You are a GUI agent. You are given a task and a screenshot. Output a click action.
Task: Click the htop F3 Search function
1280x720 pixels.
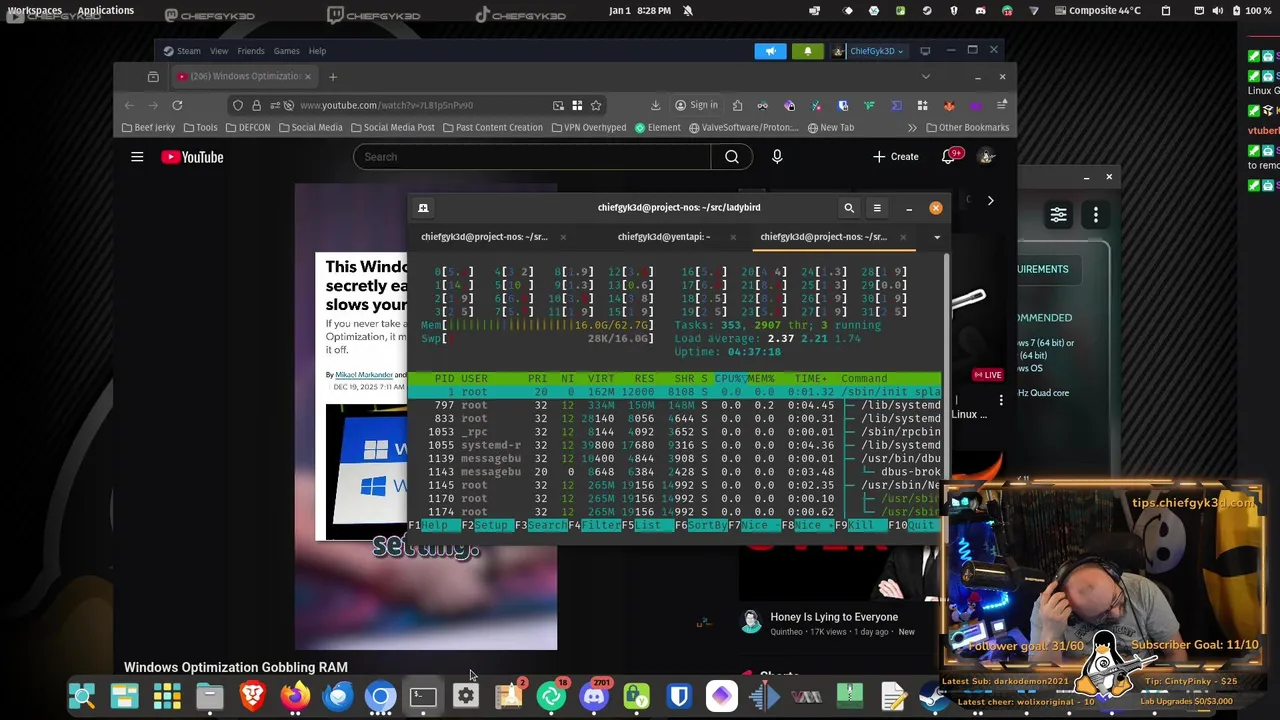pyautogui.click(x=540, y=525)
